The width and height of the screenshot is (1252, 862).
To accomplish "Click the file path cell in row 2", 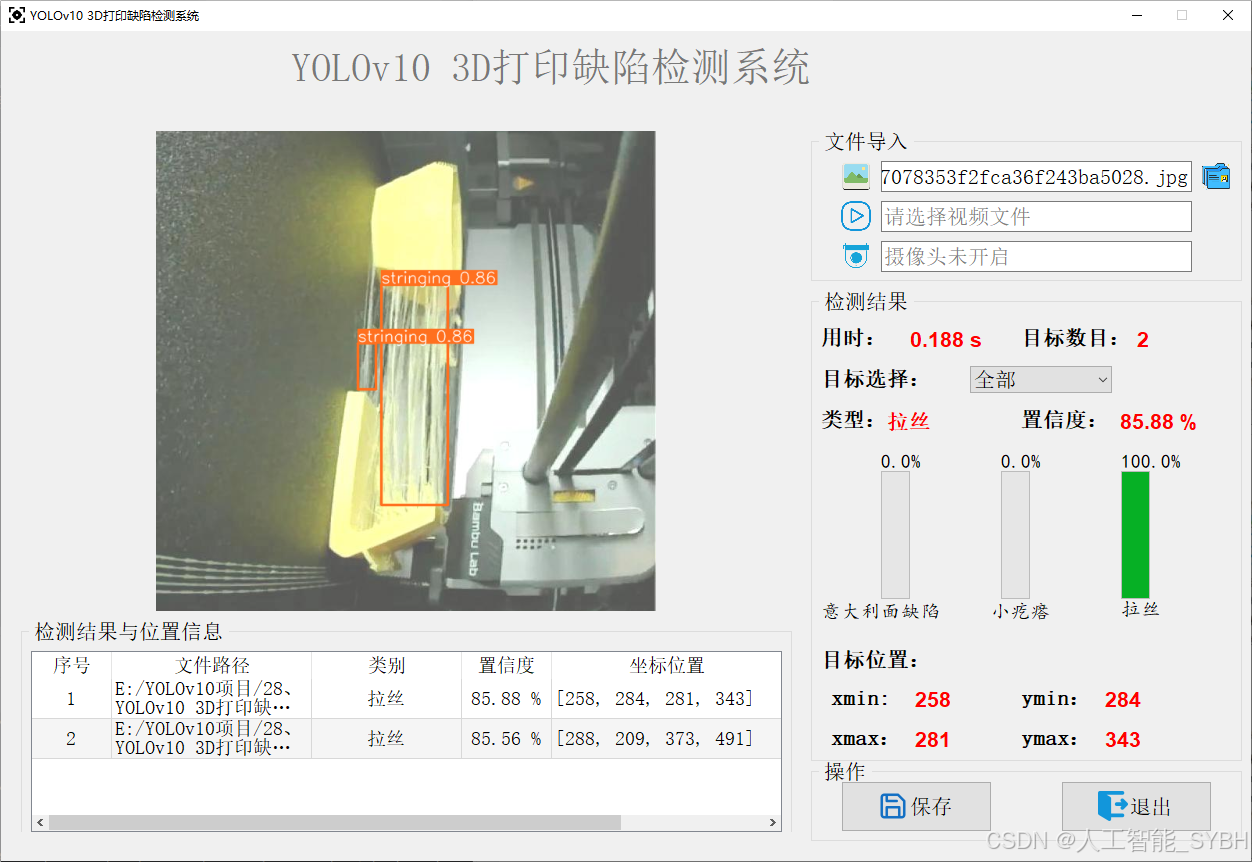I will pyautogui.click(x=212, y=738).
